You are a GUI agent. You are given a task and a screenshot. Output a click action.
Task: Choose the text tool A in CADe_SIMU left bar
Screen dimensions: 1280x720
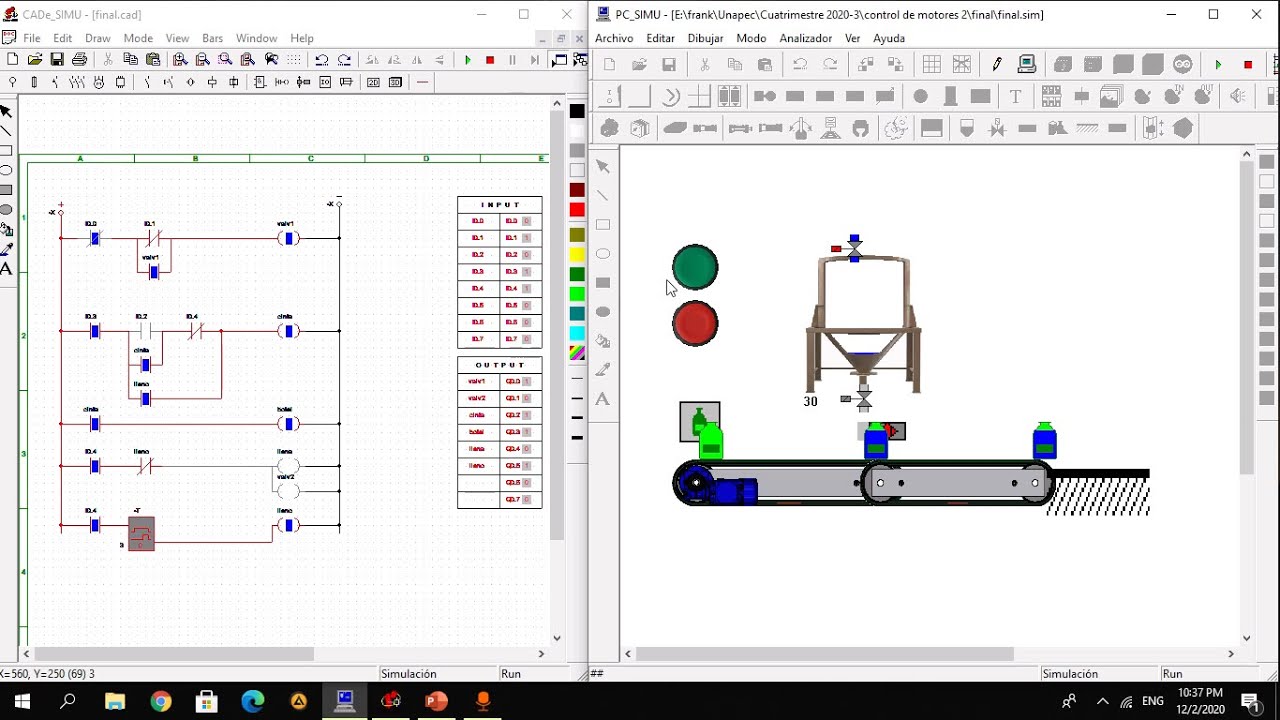tap(6, 269)
